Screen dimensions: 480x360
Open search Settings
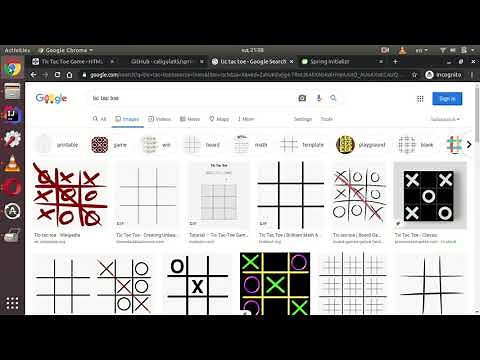click(303, 119)
